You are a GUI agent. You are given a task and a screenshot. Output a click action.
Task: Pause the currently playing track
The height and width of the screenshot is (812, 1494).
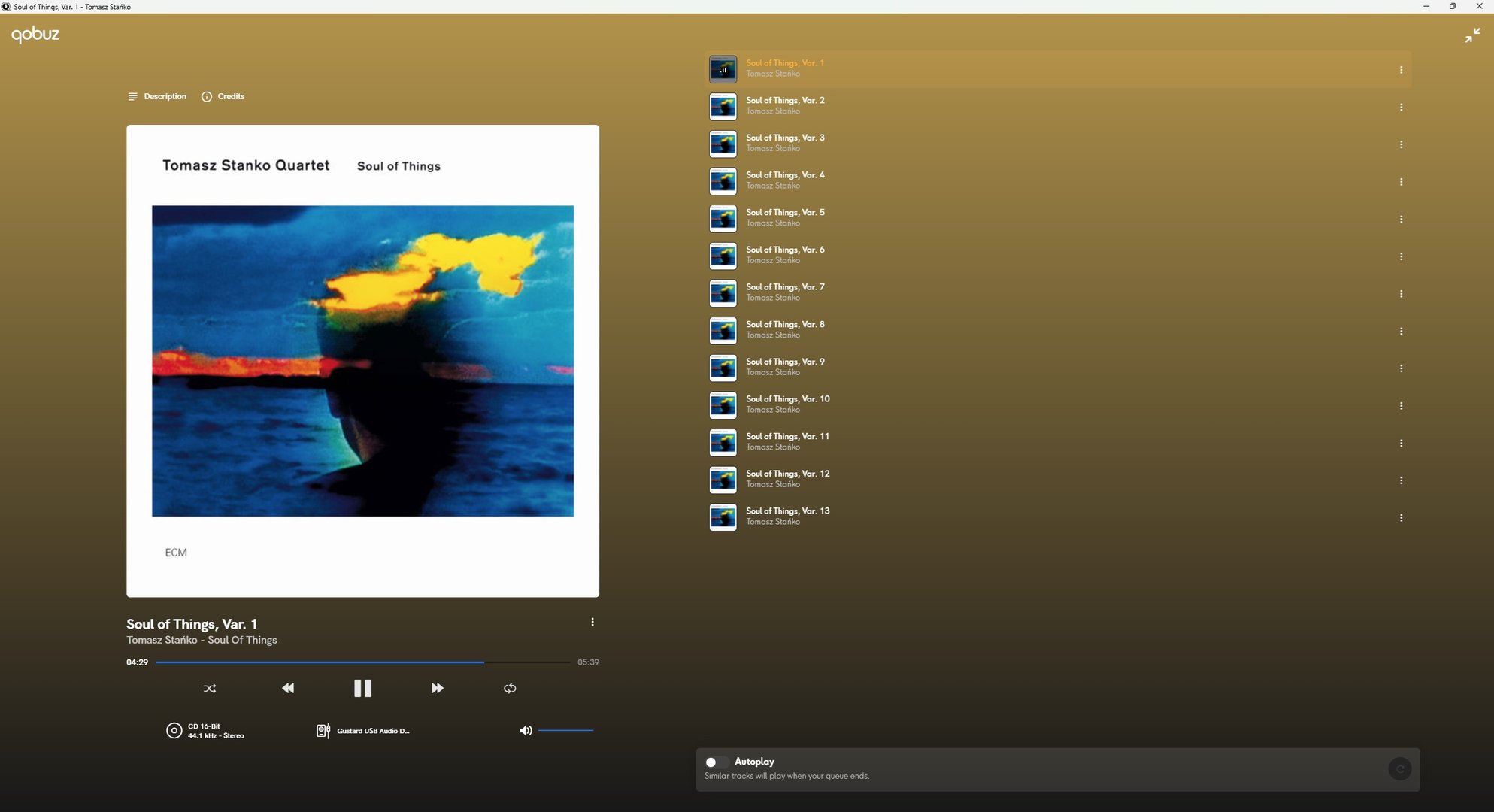(362, 688)
